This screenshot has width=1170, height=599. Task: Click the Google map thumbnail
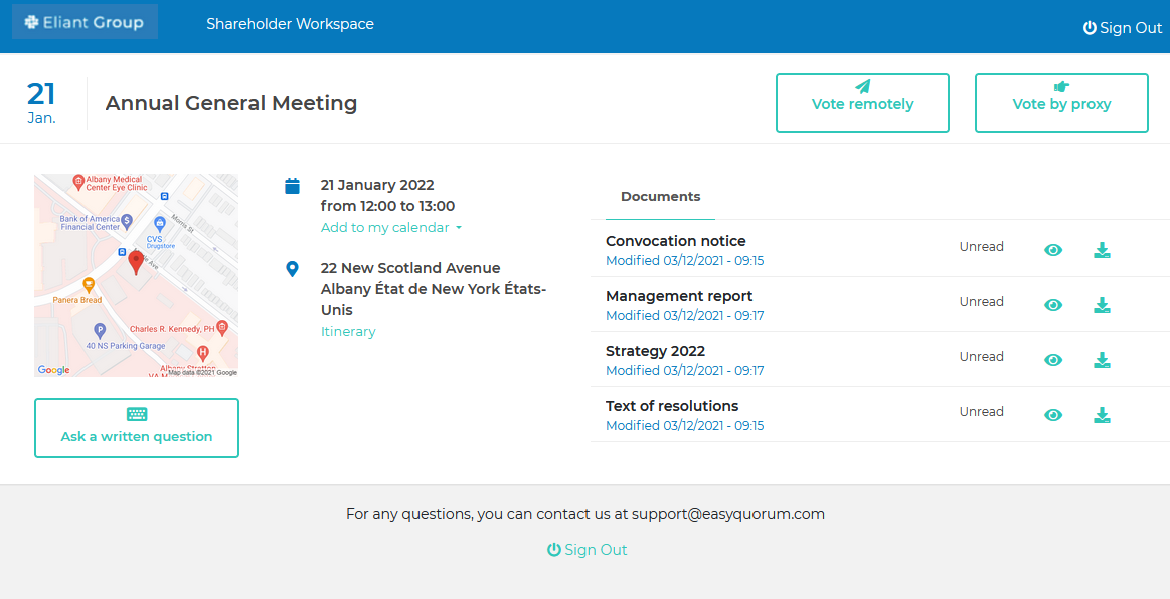tap(136, 276)
